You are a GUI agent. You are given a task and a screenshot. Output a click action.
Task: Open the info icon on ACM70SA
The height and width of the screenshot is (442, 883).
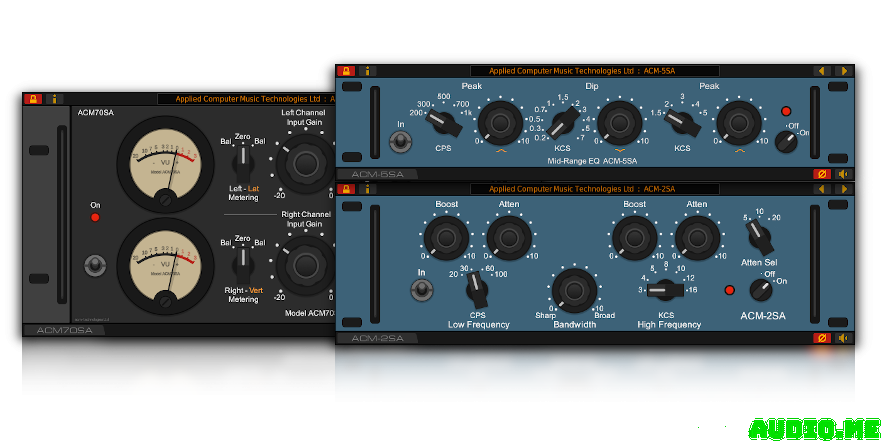pos(55,99)
